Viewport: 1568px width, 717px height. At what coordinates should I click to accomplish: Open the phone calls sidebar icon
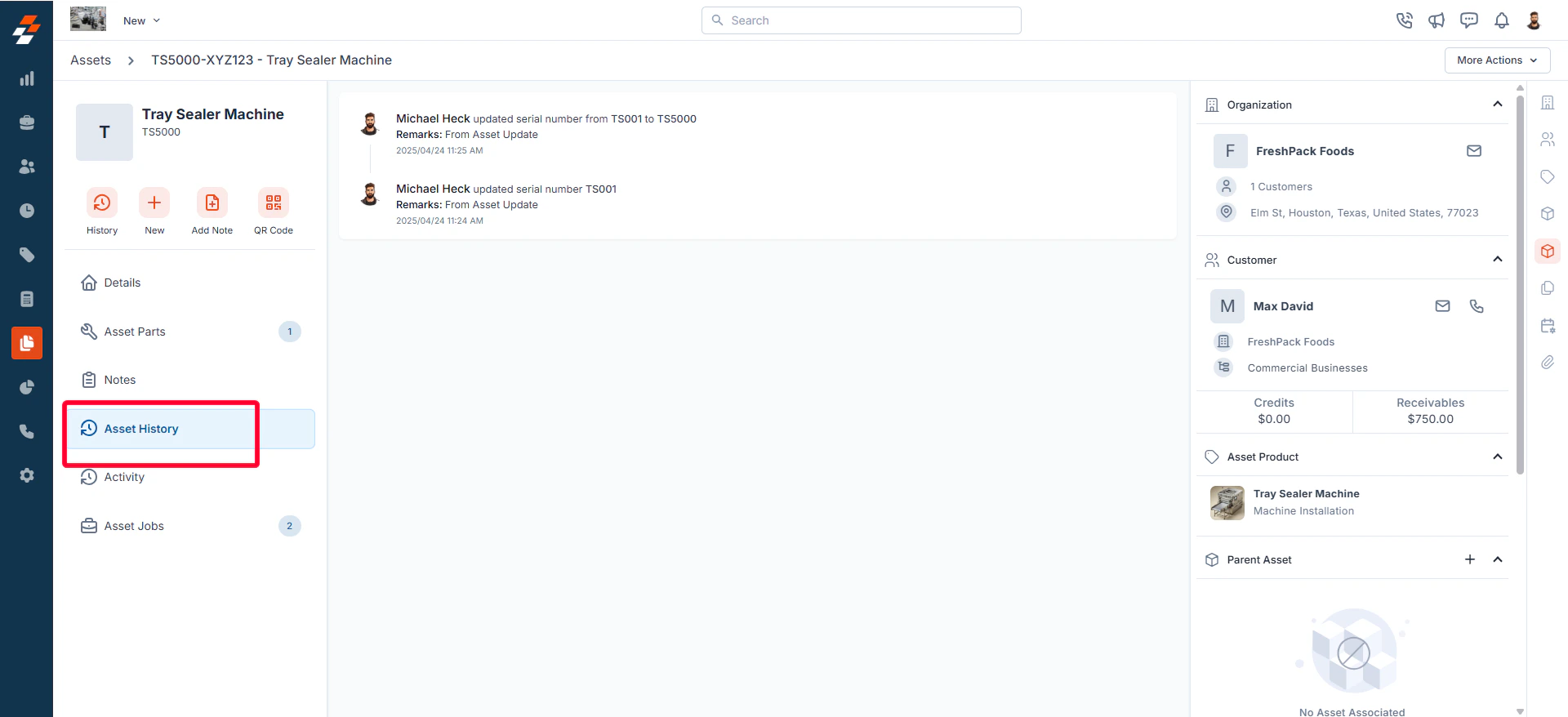coord(27,431)
